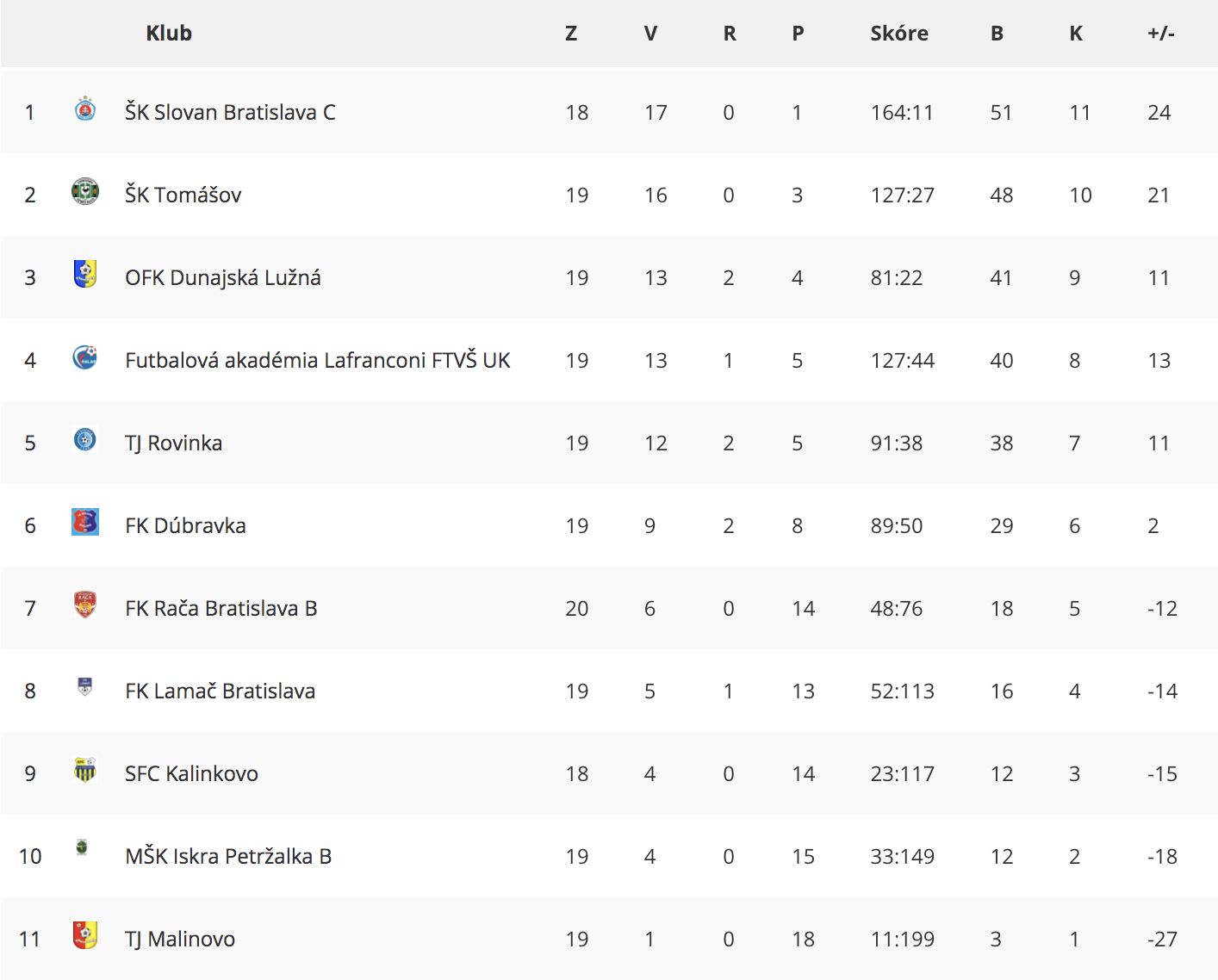Open ŠK Slovan Bratislava C team link
Viewport: 1218px width, 980px height.
(x=230, y=112)
